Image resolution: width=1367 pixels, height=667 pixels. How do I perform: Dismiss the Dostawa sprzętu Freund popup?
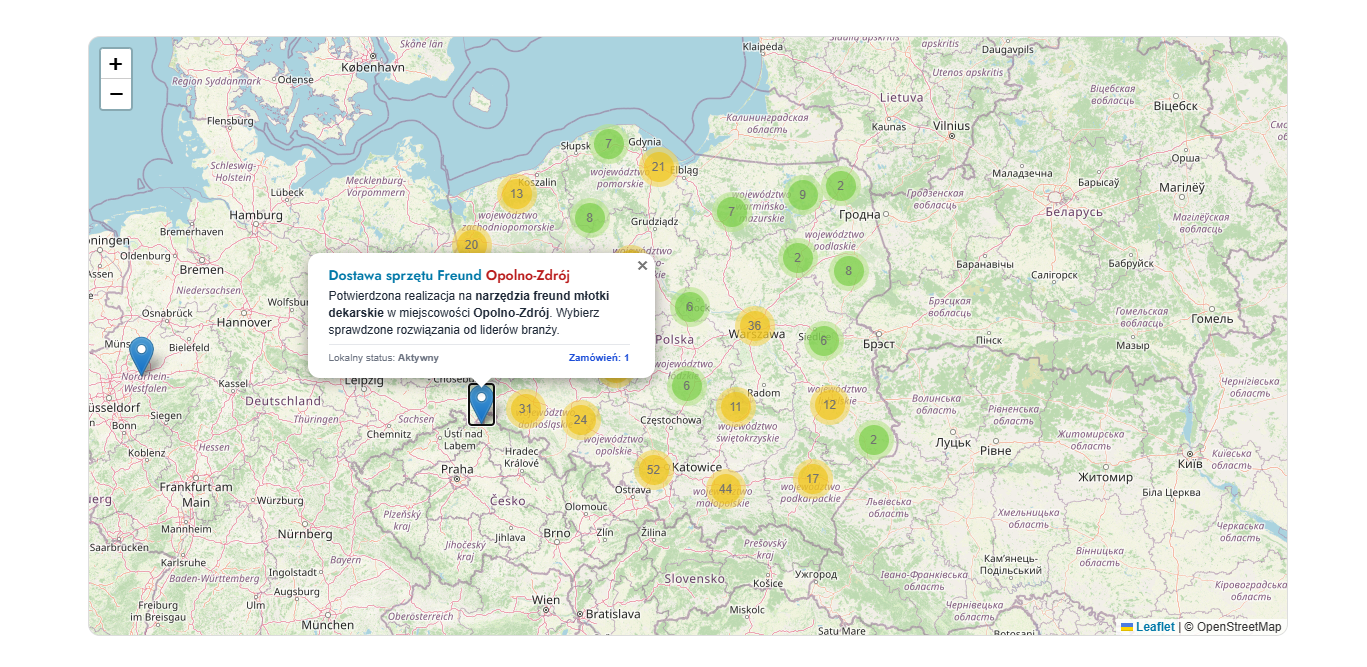(643, 265)
